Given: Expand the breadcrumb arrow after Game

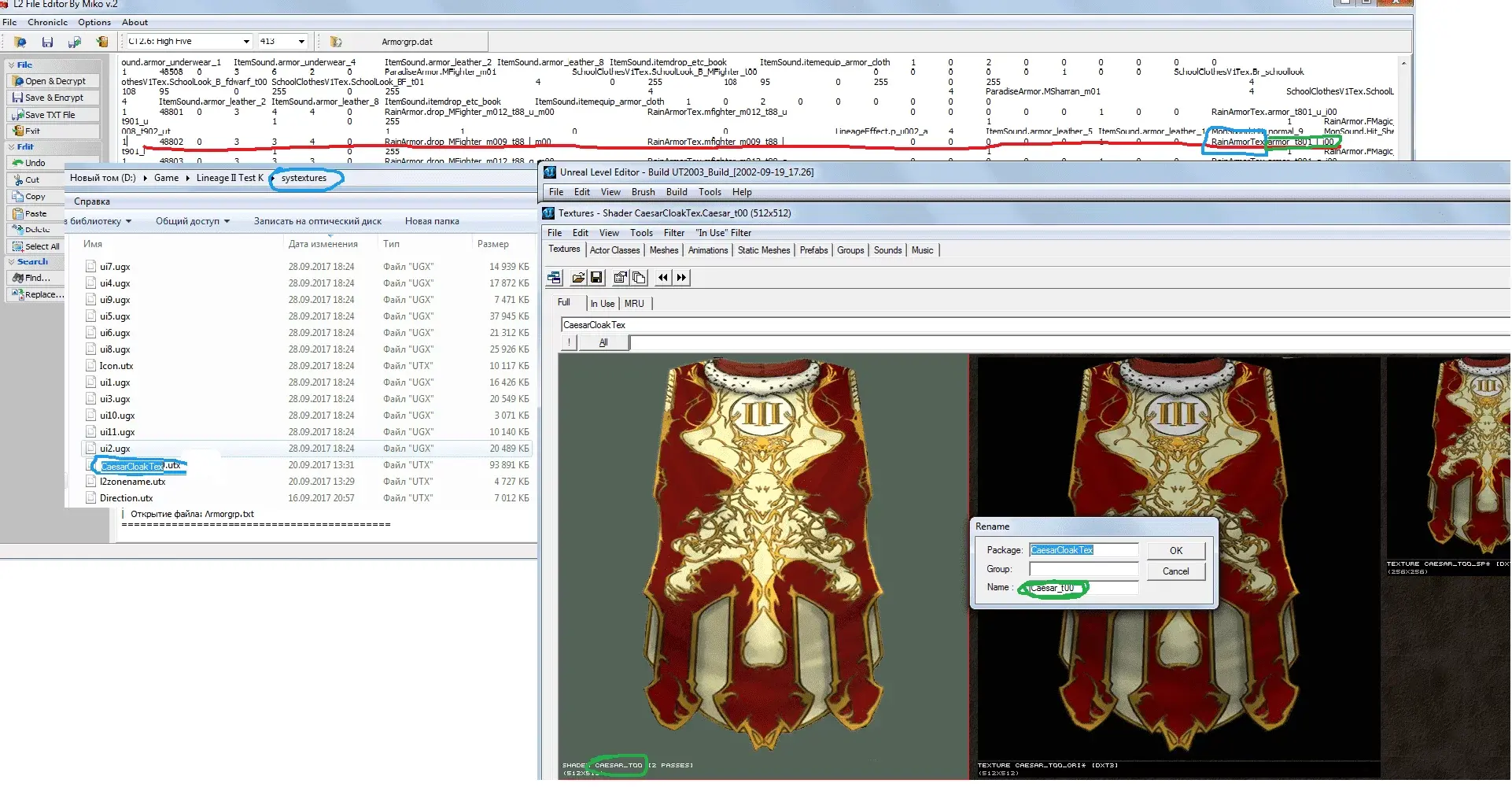Looking at the screenshot, I should coord(187,179).
